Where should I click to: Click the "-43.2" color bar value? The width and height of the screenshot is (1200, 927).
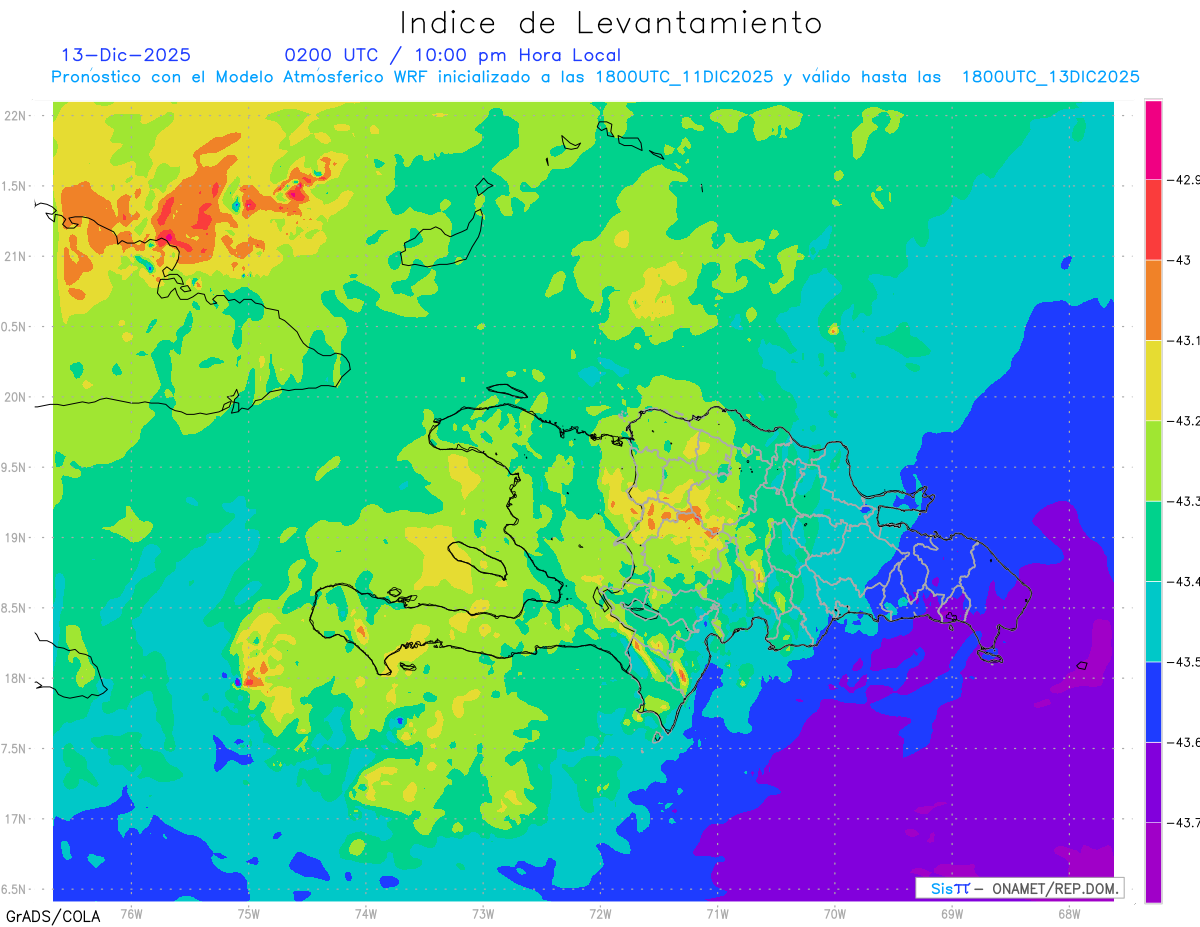pos(1184,421)
